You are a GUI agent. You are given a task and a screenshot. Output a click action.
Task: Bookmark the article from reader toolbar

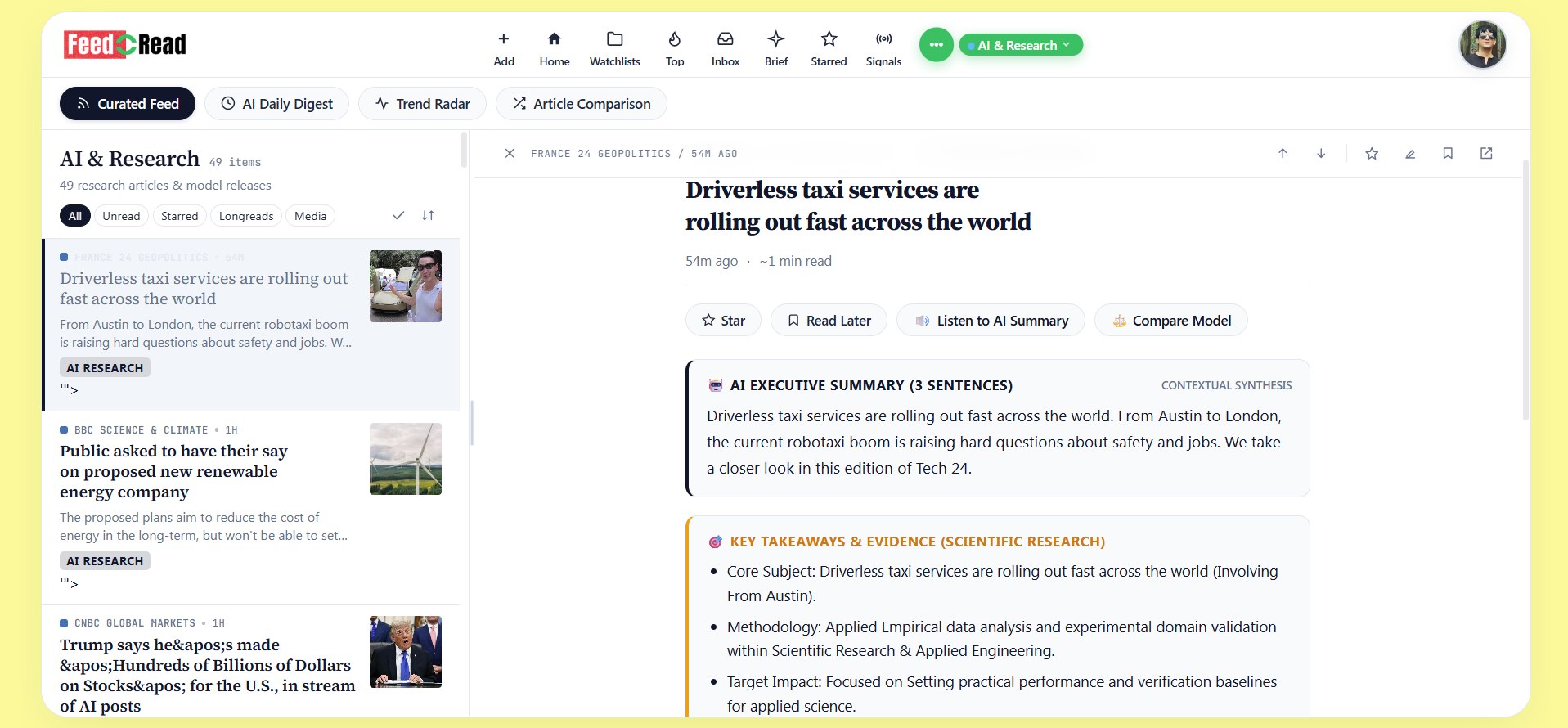1448,154
